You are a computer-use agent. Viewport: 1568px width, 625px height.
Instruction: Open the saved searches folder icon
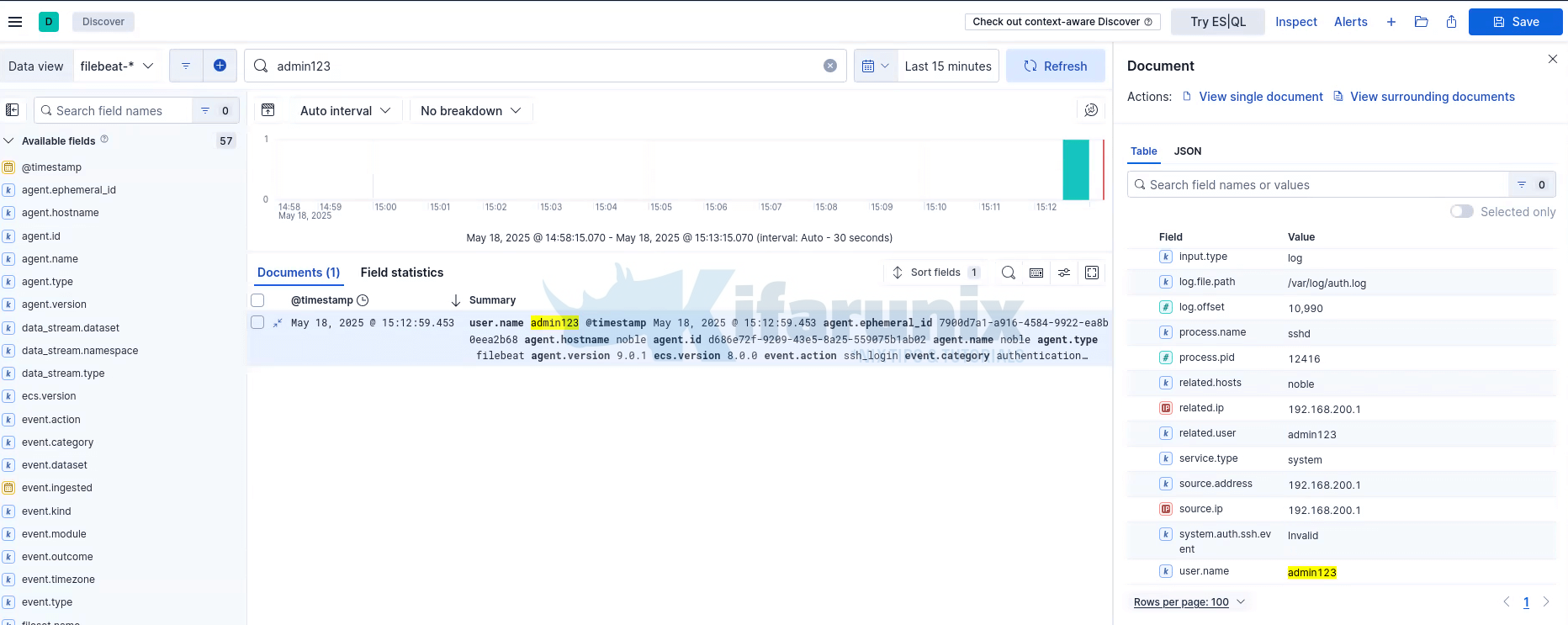1421,22
